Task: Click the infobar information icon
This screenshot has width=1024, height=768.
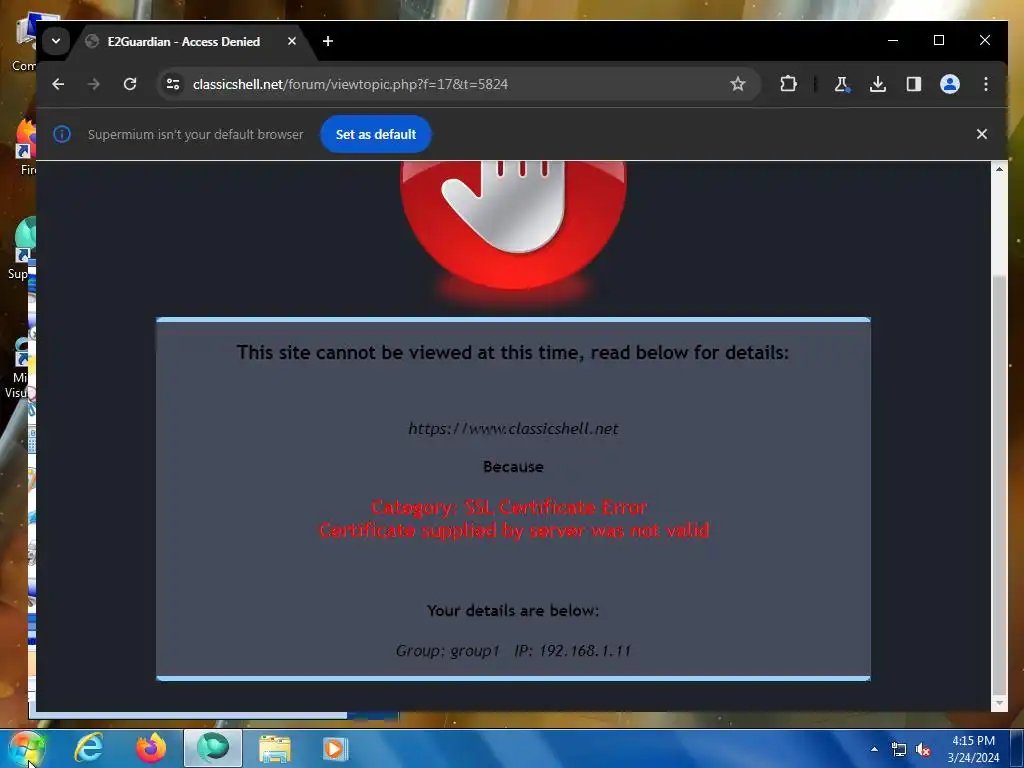Action: click(62, 135)
